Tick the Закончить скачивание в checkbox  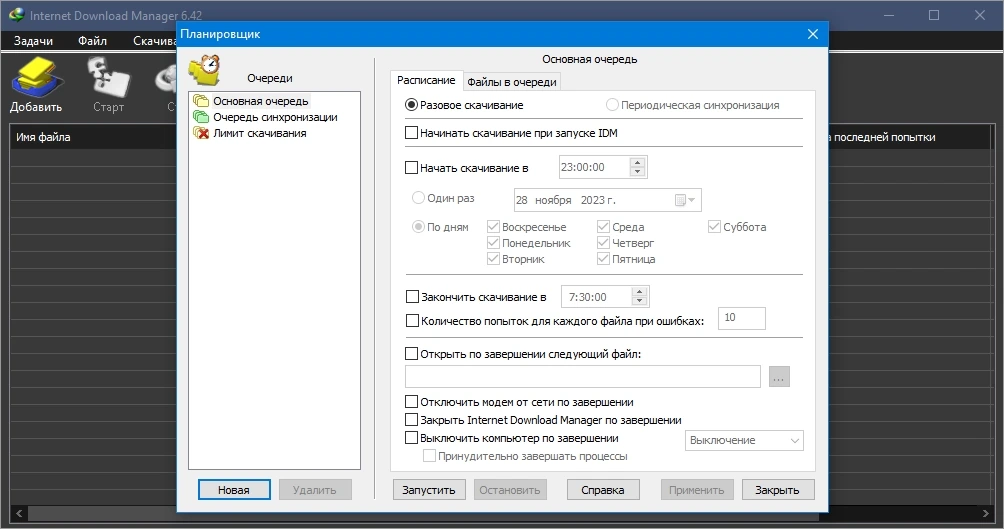(x=412, y=297)
